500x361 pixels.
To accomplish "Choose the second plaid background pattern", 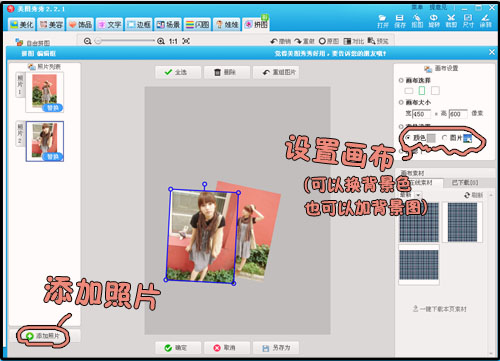I will point(462,222).
